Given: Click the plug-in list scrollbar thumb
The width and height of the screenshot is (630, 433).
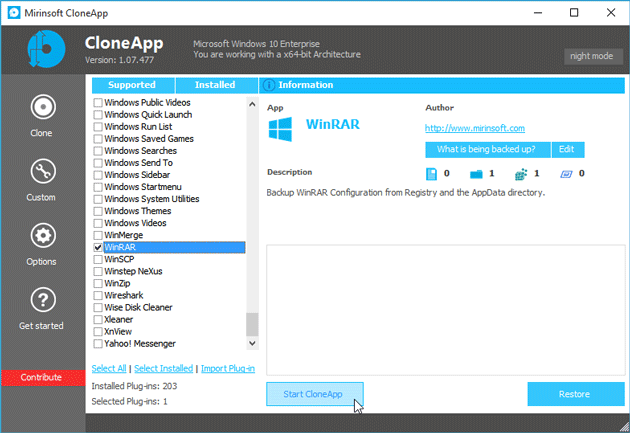Looking at the screenshot, I should pos(252,324).
